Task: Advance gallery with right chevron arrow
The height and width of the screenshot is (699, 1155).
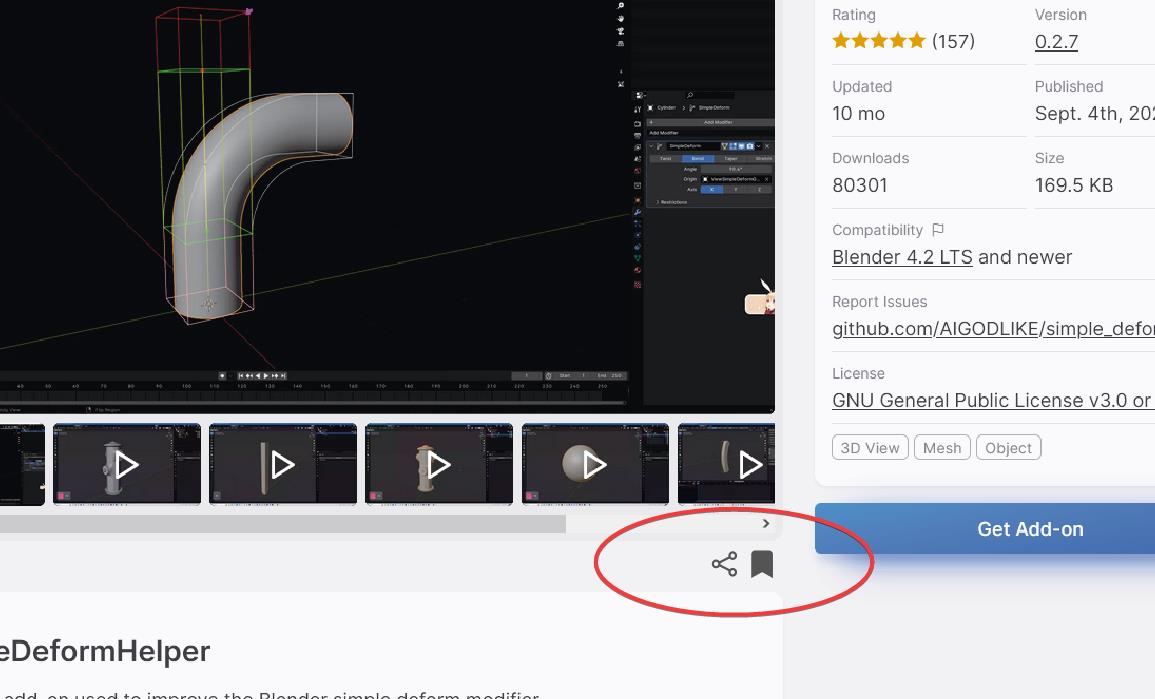Action: tap(766, 523)
